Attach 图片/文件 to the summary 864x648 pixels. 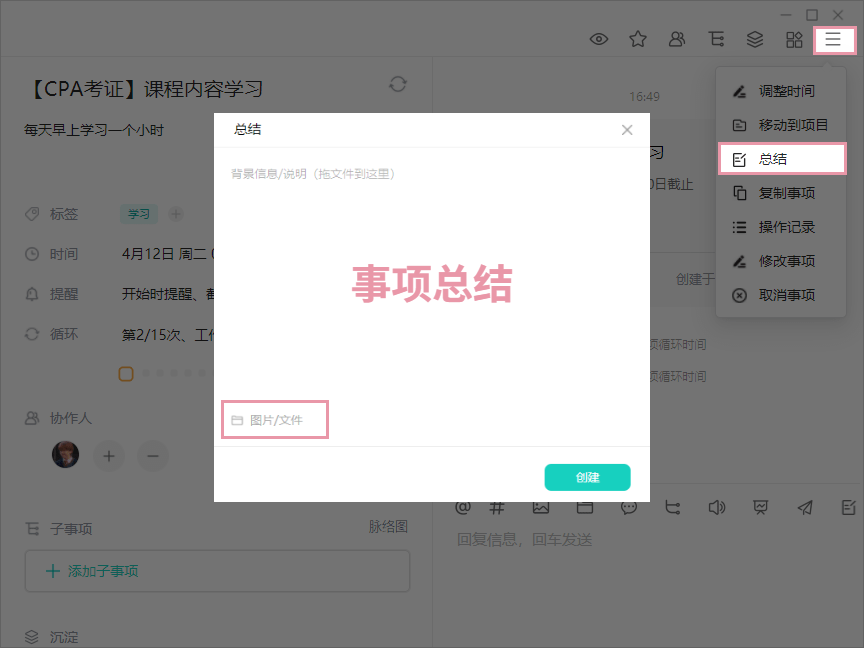[275, 420]
